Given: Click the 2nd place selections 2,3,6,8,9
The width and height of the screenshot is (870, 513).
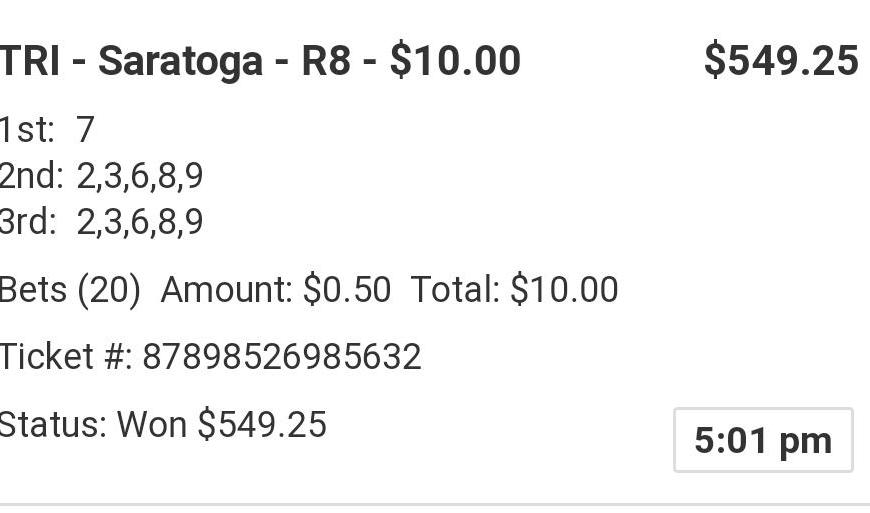Looking at the screenshot, I should [140, 176].
